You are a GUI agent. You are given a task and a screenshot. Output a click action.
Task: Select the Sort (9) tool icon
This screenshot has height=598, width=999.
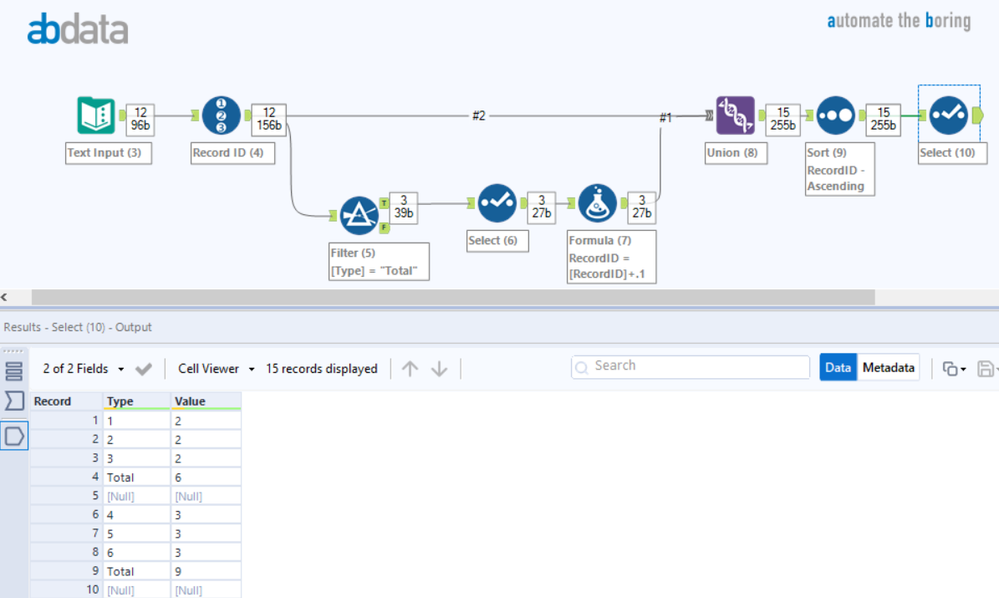[835, 115]
